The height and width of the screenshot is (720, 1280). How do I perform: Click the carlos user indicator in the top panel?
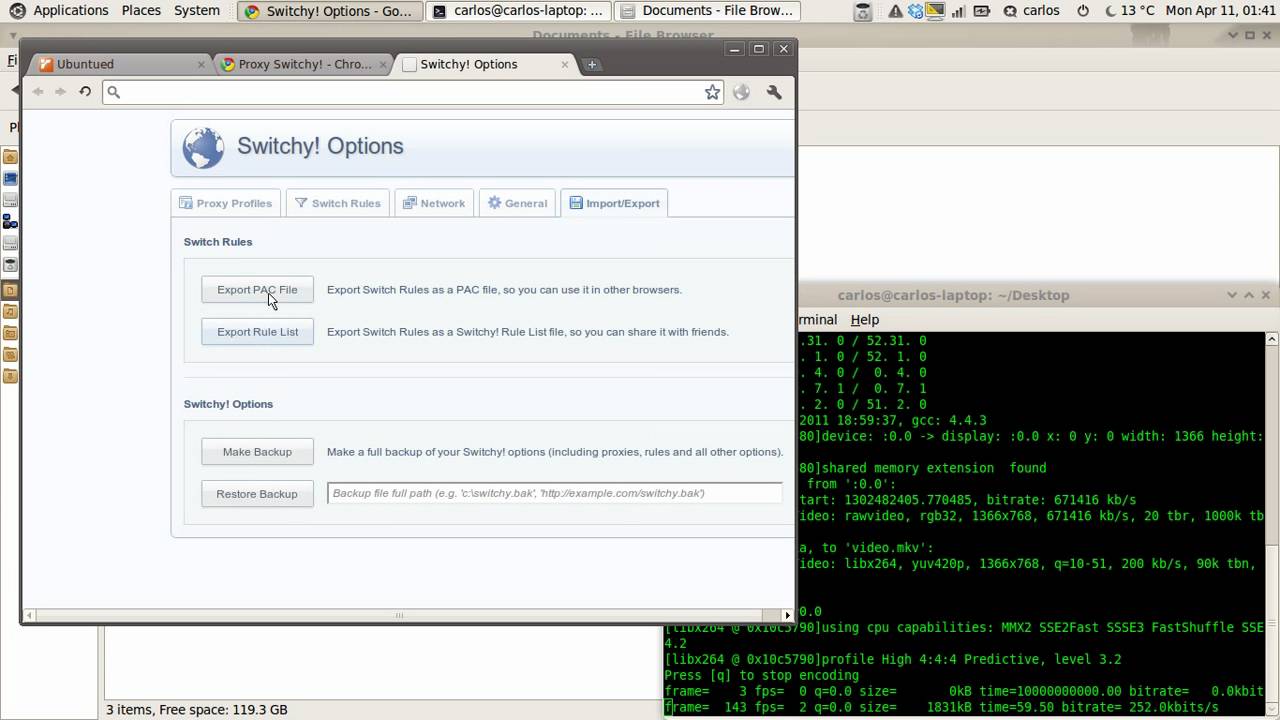(1032, 11)
